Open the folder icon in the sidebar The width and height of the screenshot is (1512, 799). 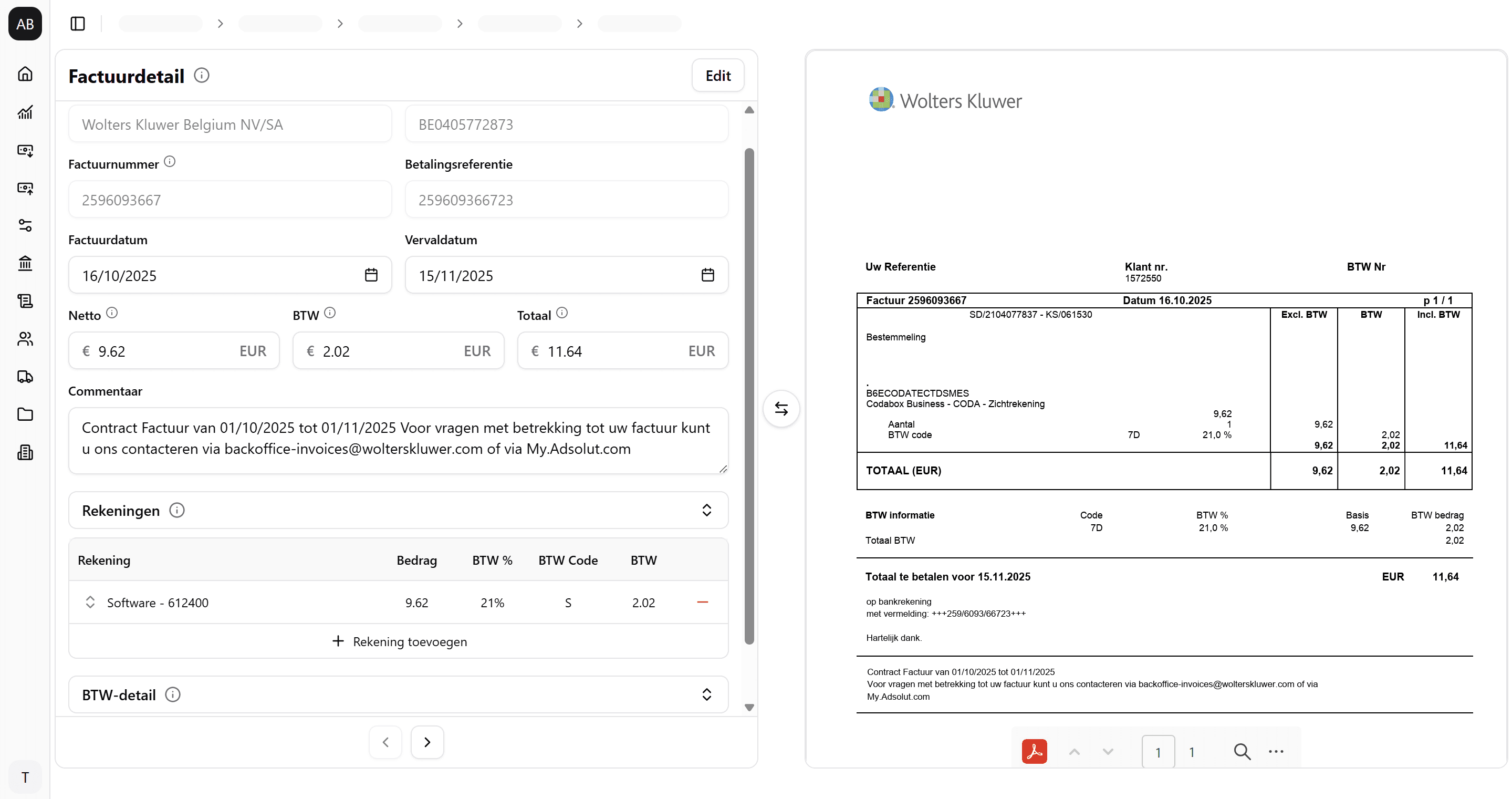[25, 414]
